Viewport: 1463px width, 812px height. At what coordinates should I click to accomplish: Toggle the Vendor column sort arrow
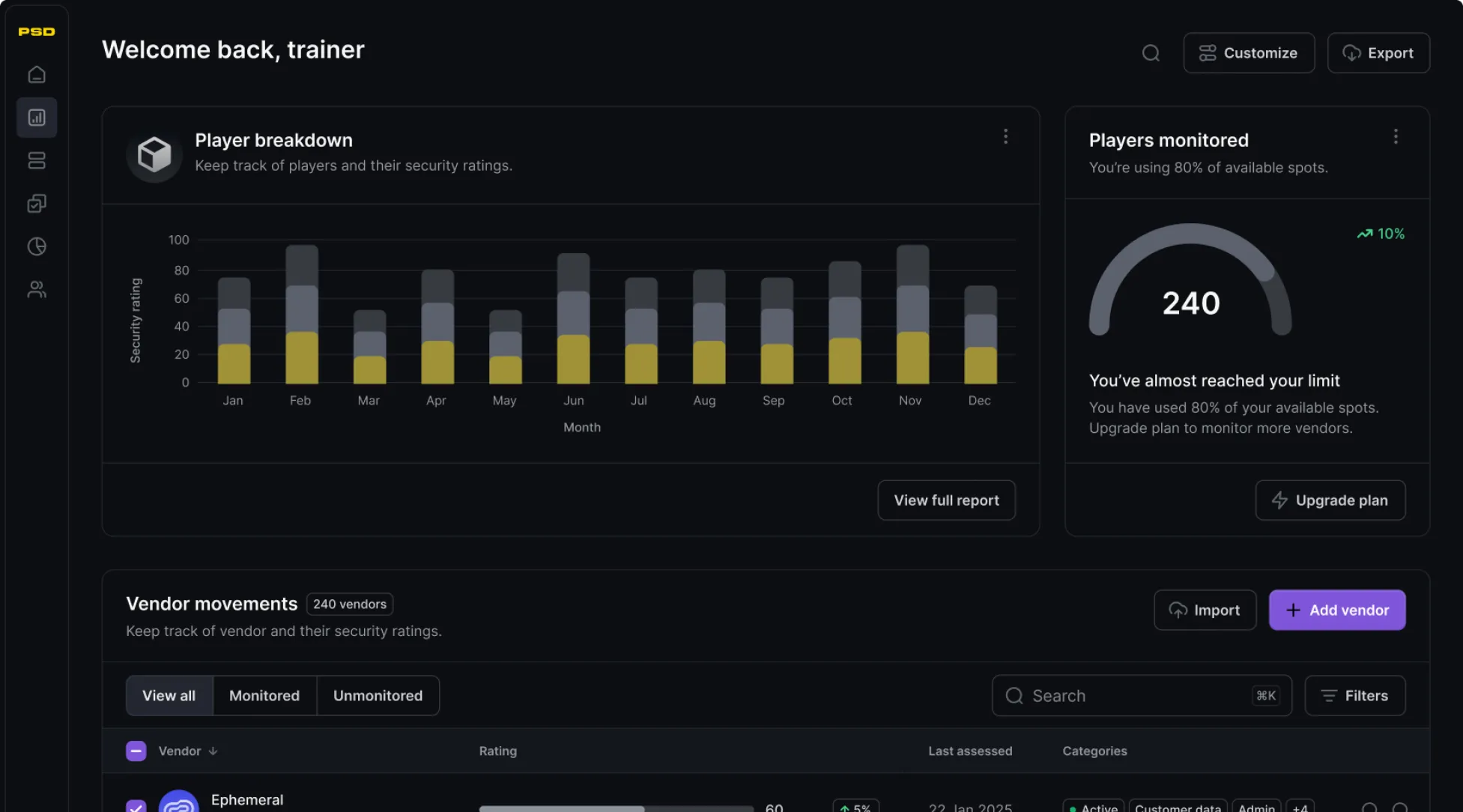click(212, 751)
